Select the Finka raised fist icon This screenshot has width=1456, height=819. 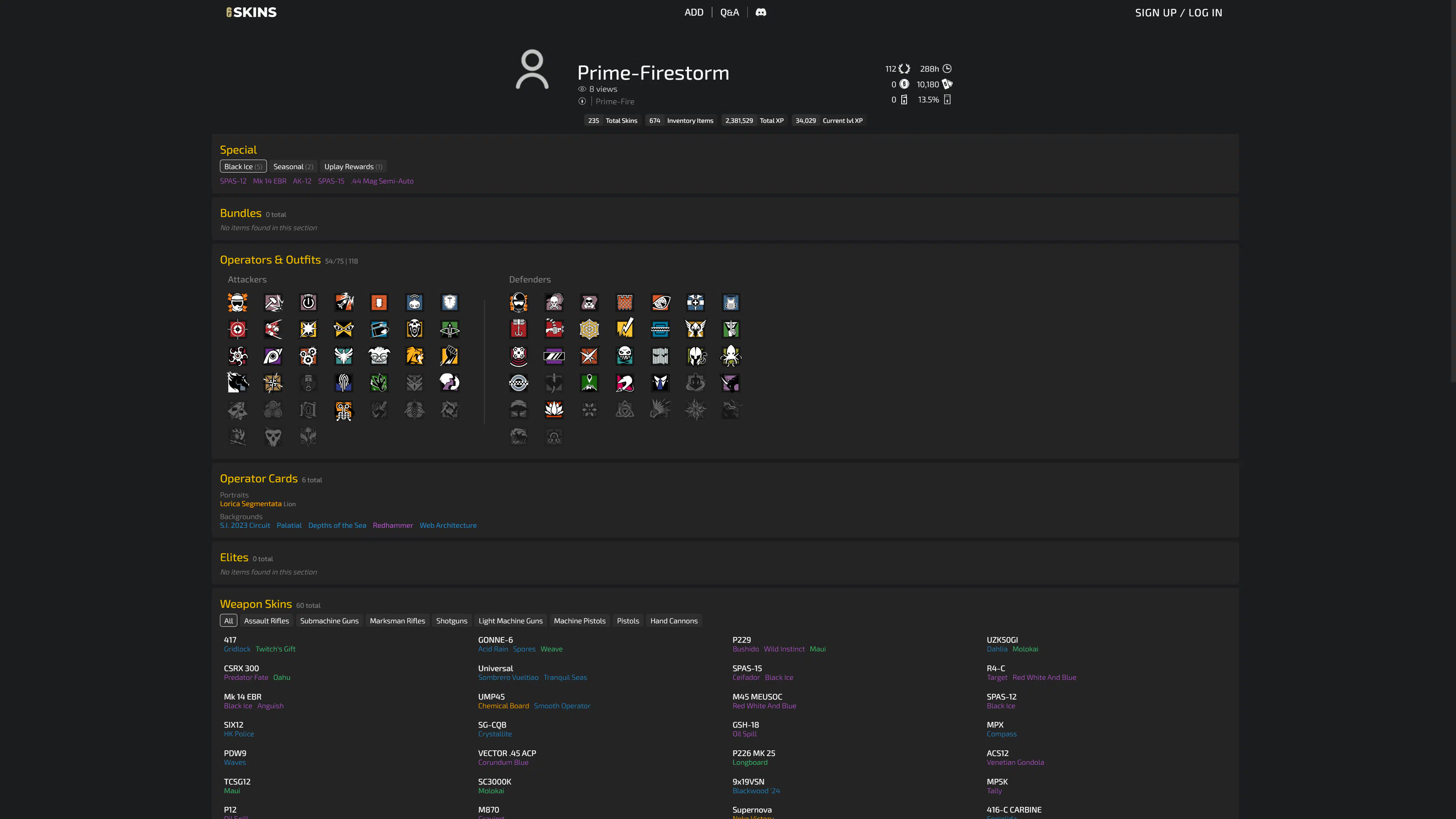[x=450, y=356]
